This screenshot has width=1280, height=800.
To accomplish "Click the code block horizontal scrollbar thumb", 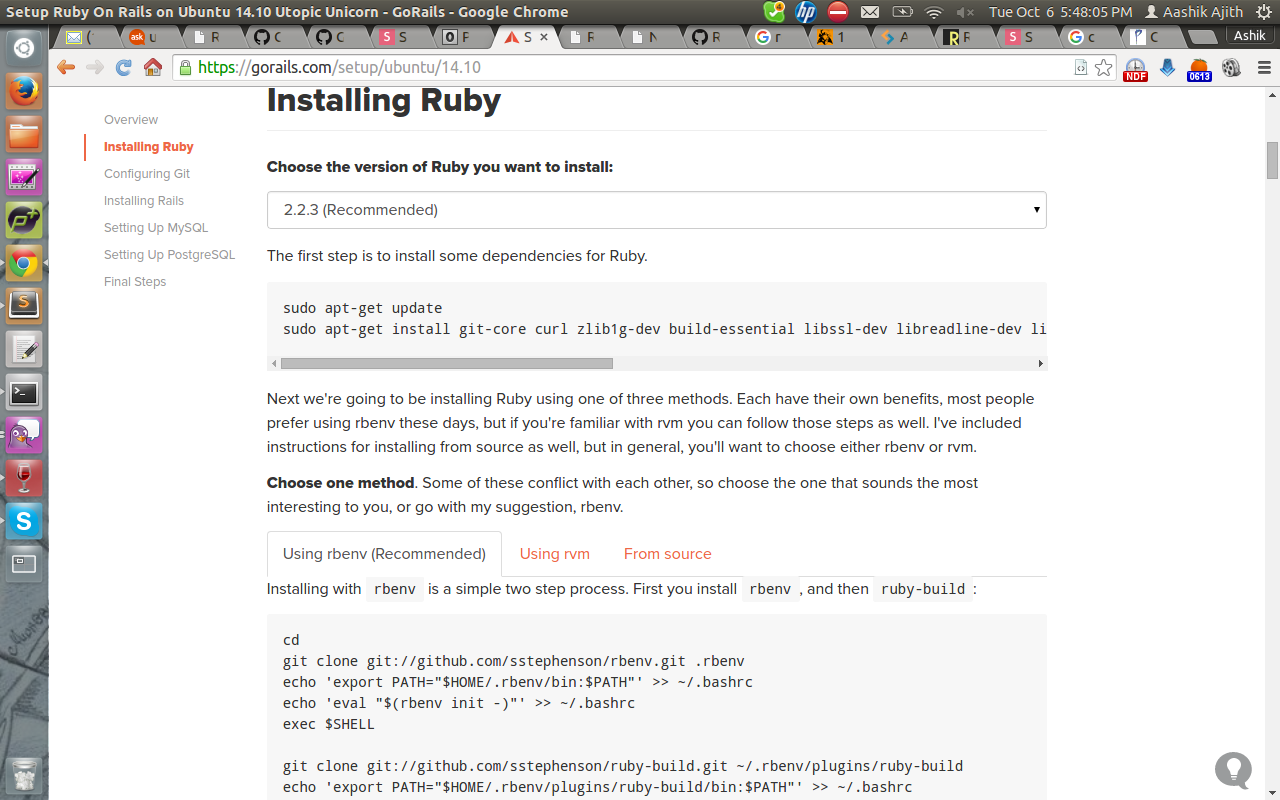I will (x=446, y=364).
